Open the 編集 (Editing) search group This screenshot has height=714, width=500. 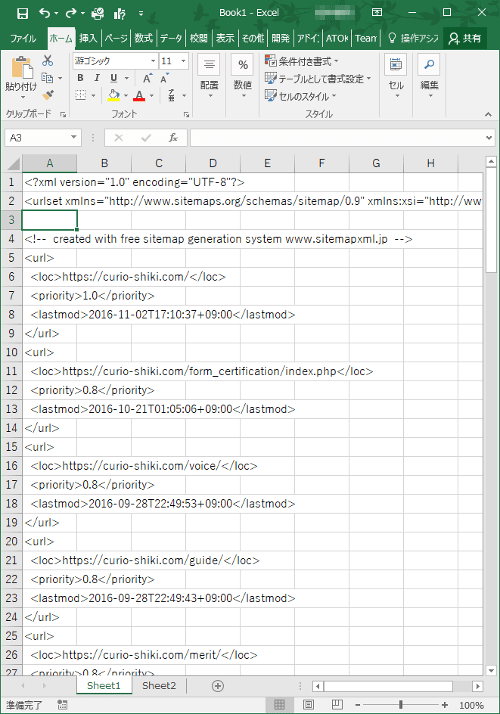click(x=429, y=76)
